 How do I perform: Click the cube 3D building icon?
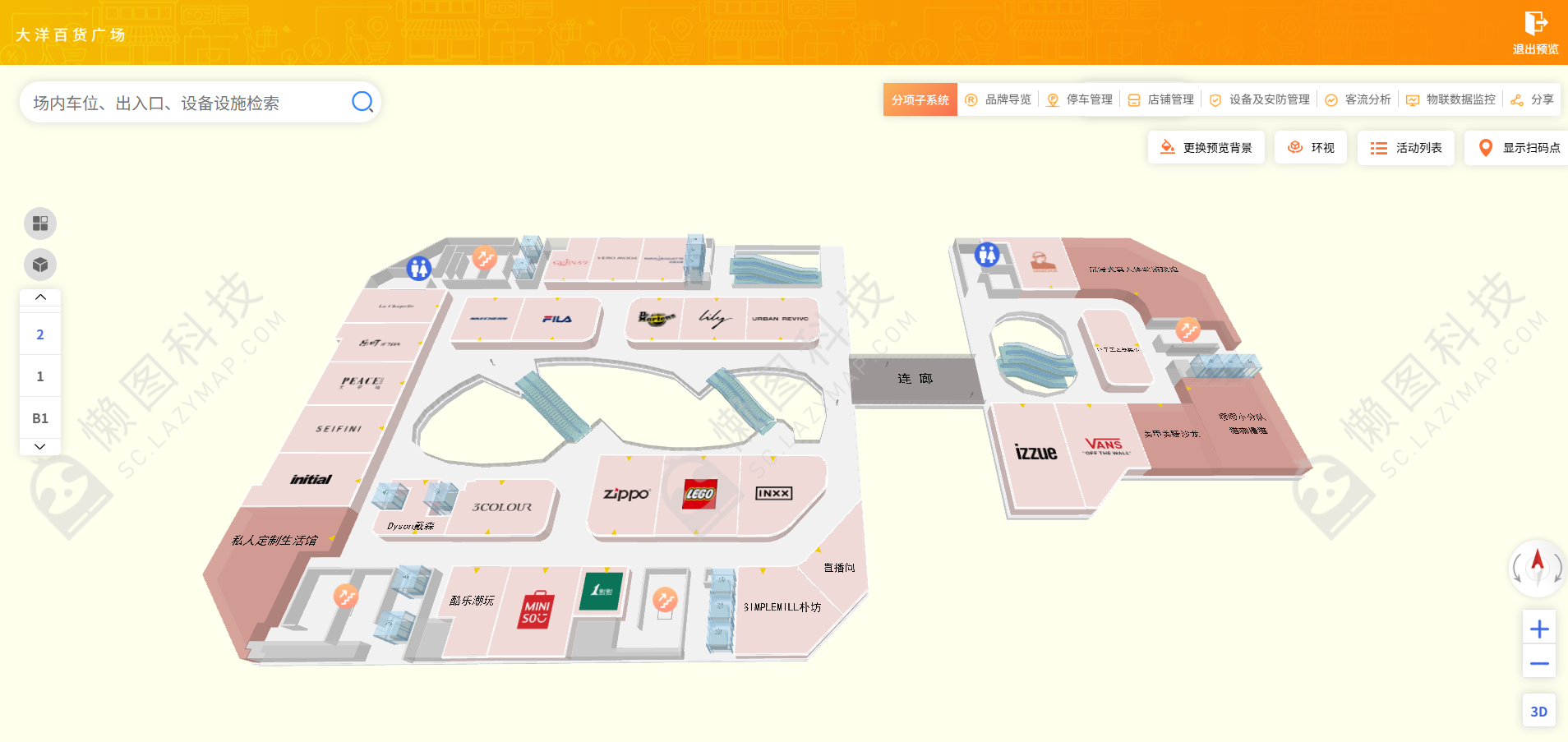(40, 265)
